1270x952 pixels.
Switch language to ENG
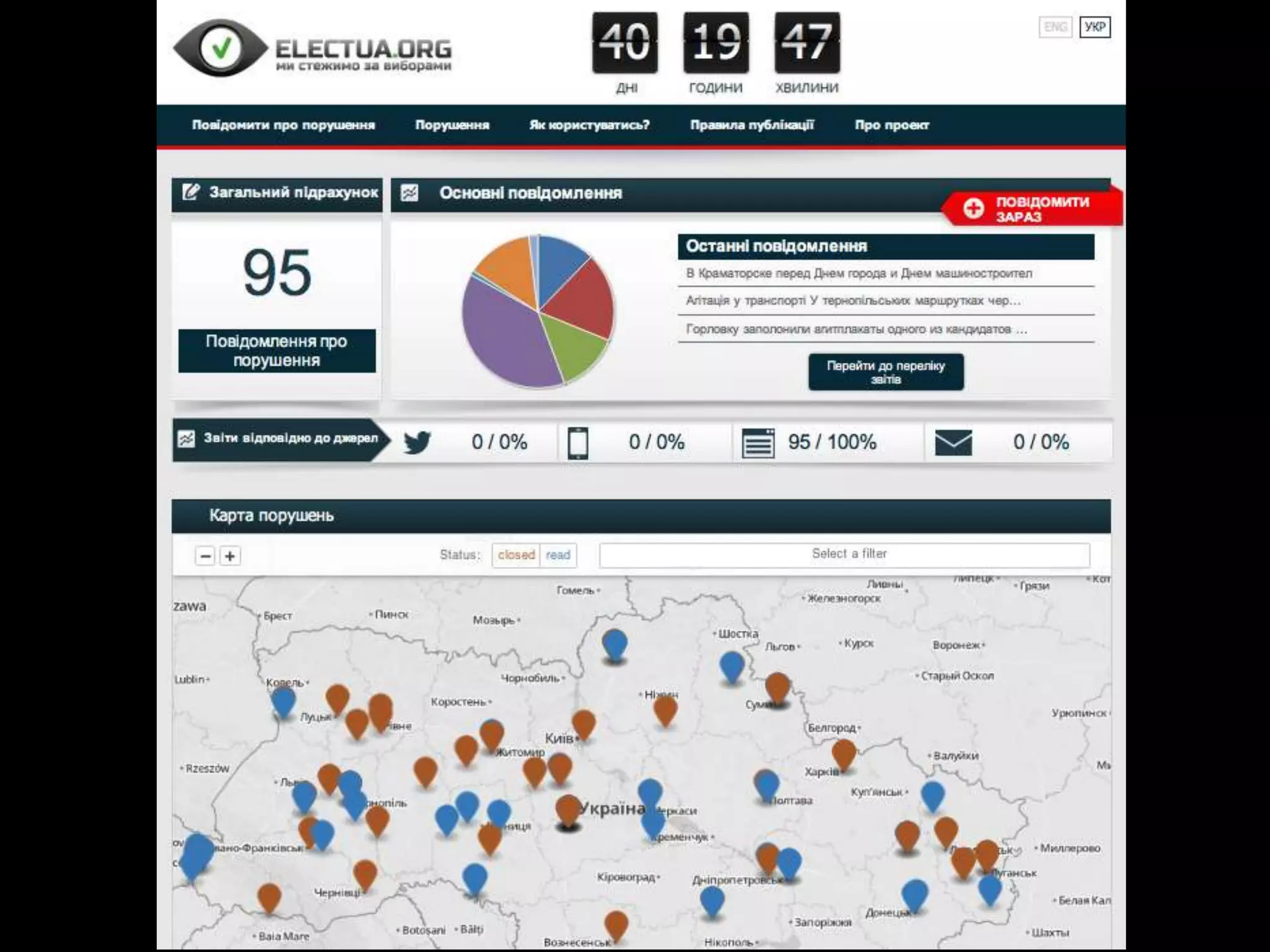tap(1055, 27)
